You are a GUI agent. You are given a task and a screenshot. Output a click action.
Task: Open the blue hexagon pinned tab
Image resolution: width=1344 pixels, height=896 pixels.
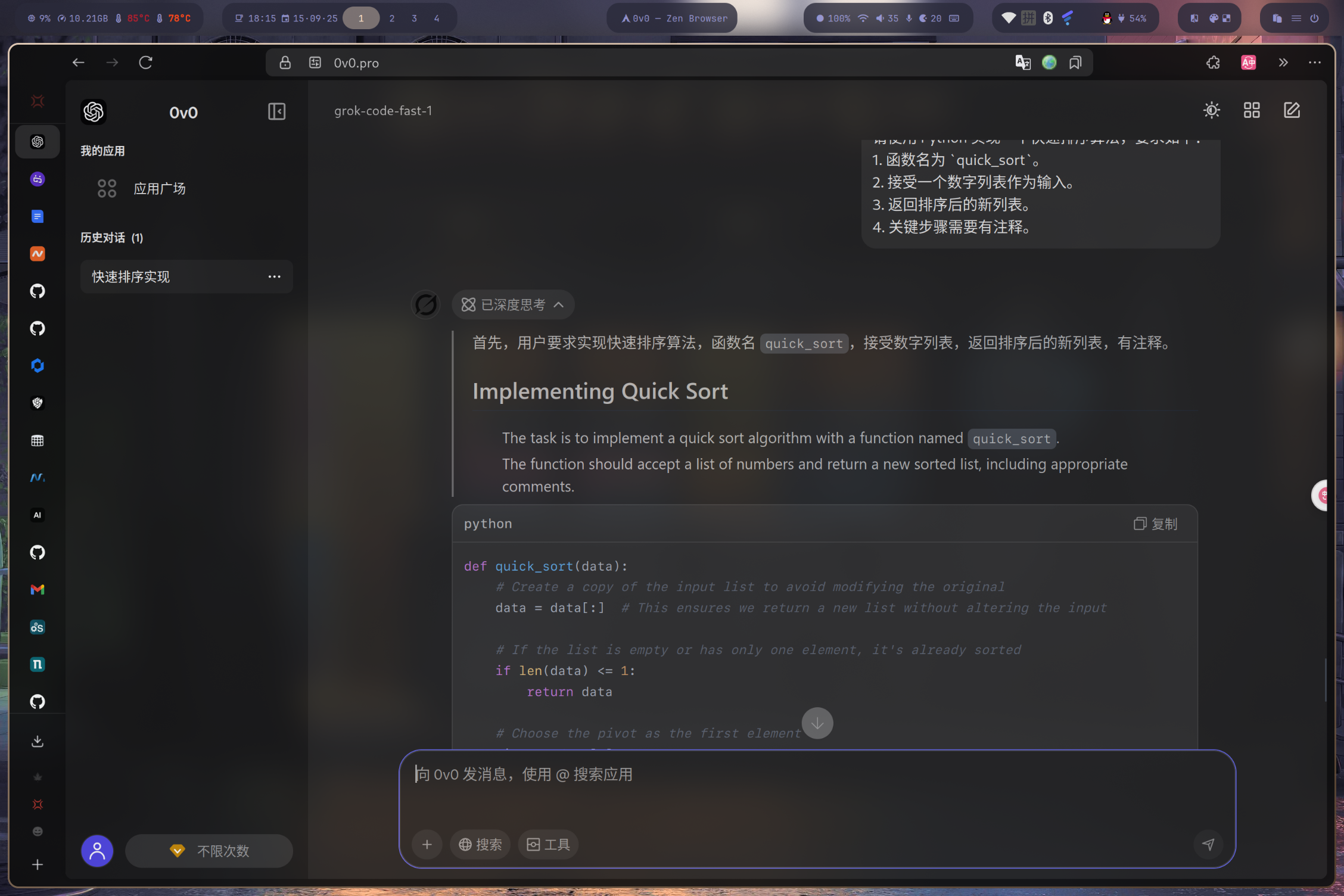coord(38,366)
